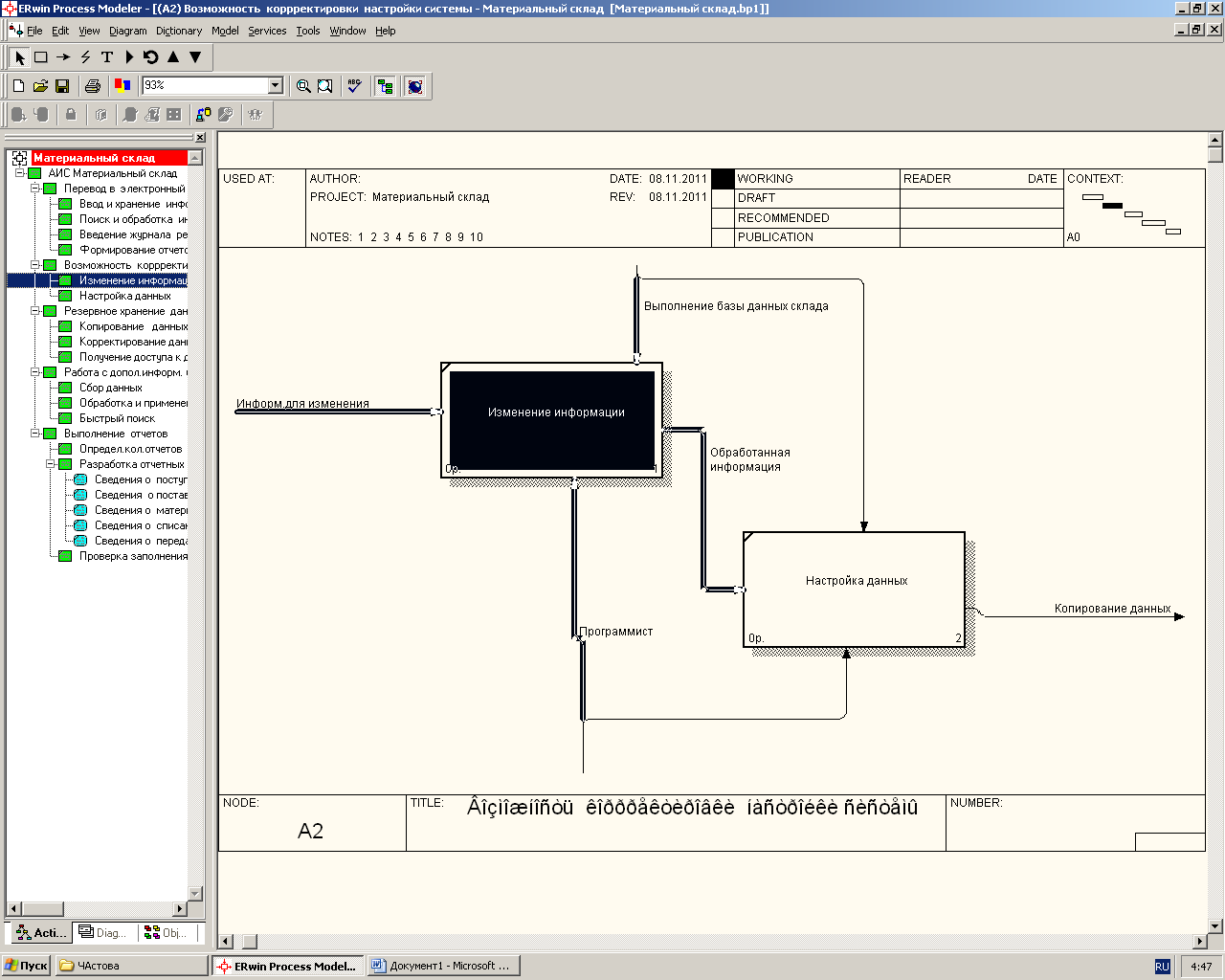Collapse the Выполнение отчетов node
Screen dimensions: 1225x980
[35, 434]
